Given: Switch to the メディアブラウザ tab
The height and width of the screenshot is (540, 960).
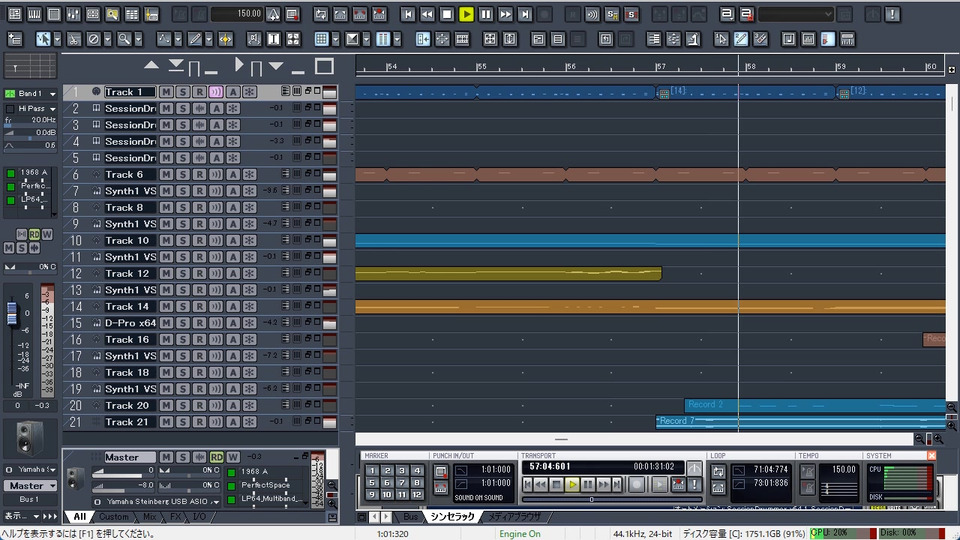Looking at the screenshot, I should 513,517.
